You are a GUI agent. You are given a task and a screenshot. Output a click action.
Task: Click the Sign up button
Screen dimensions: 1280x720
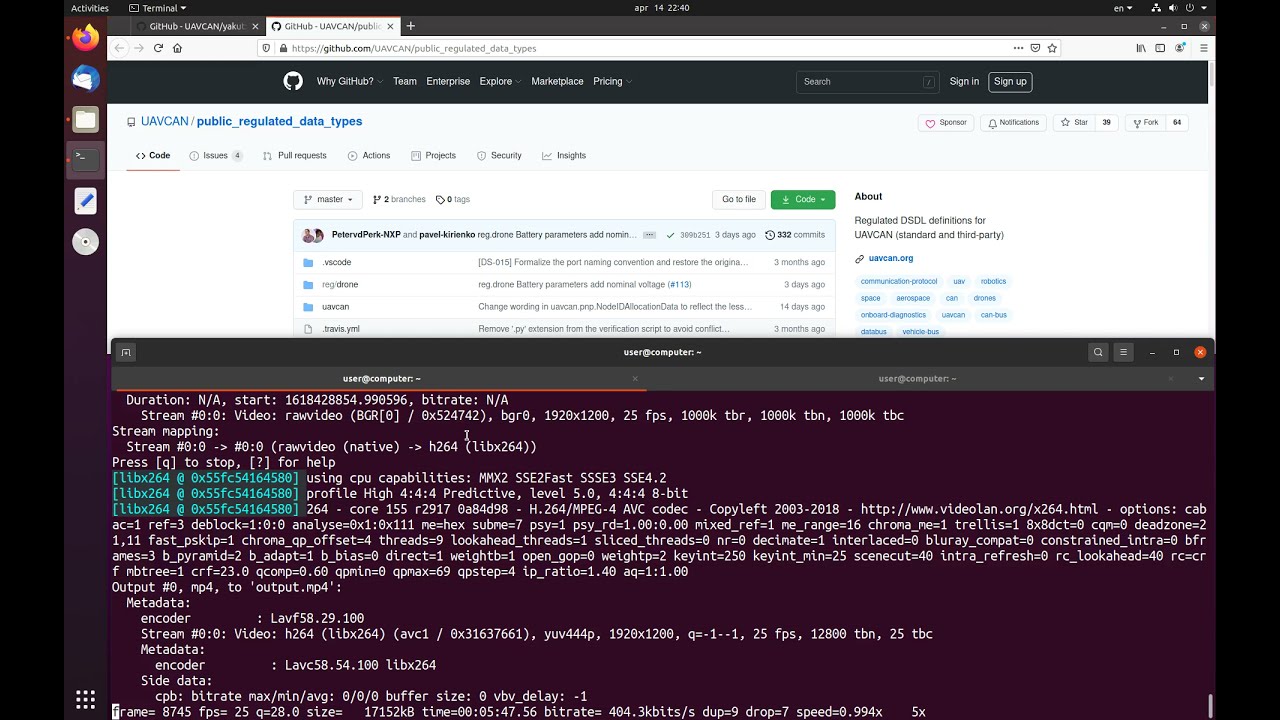pyautogui.click(x=1010, y=81)
